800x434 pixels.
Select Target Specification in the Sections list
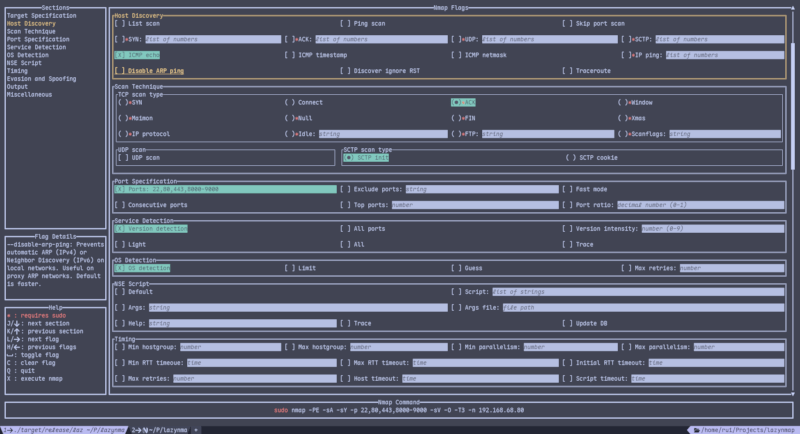click(41, 16)
